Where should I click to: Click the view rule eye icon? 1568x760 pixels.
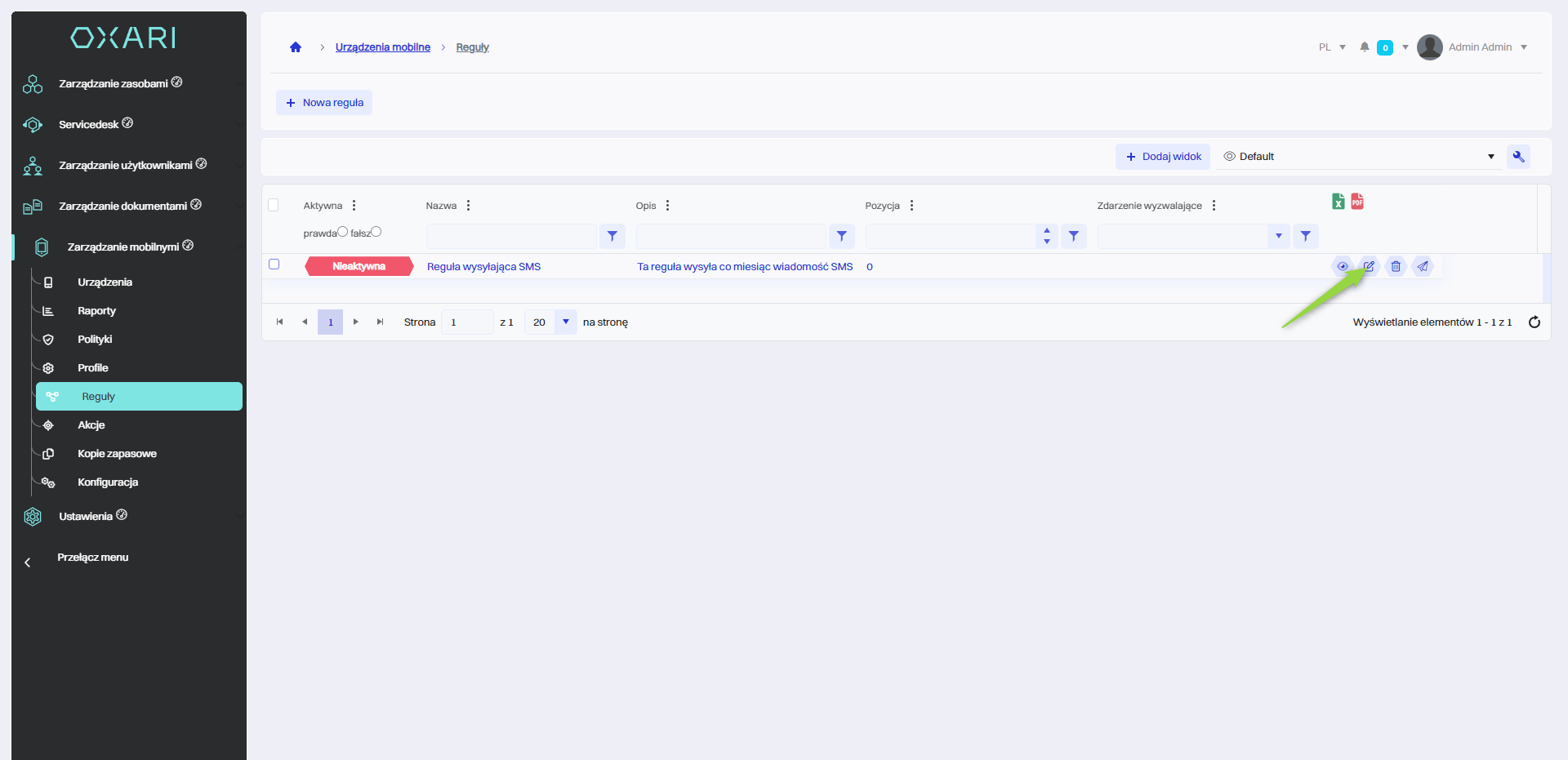pyautogui.click(x=1342, y=266)
